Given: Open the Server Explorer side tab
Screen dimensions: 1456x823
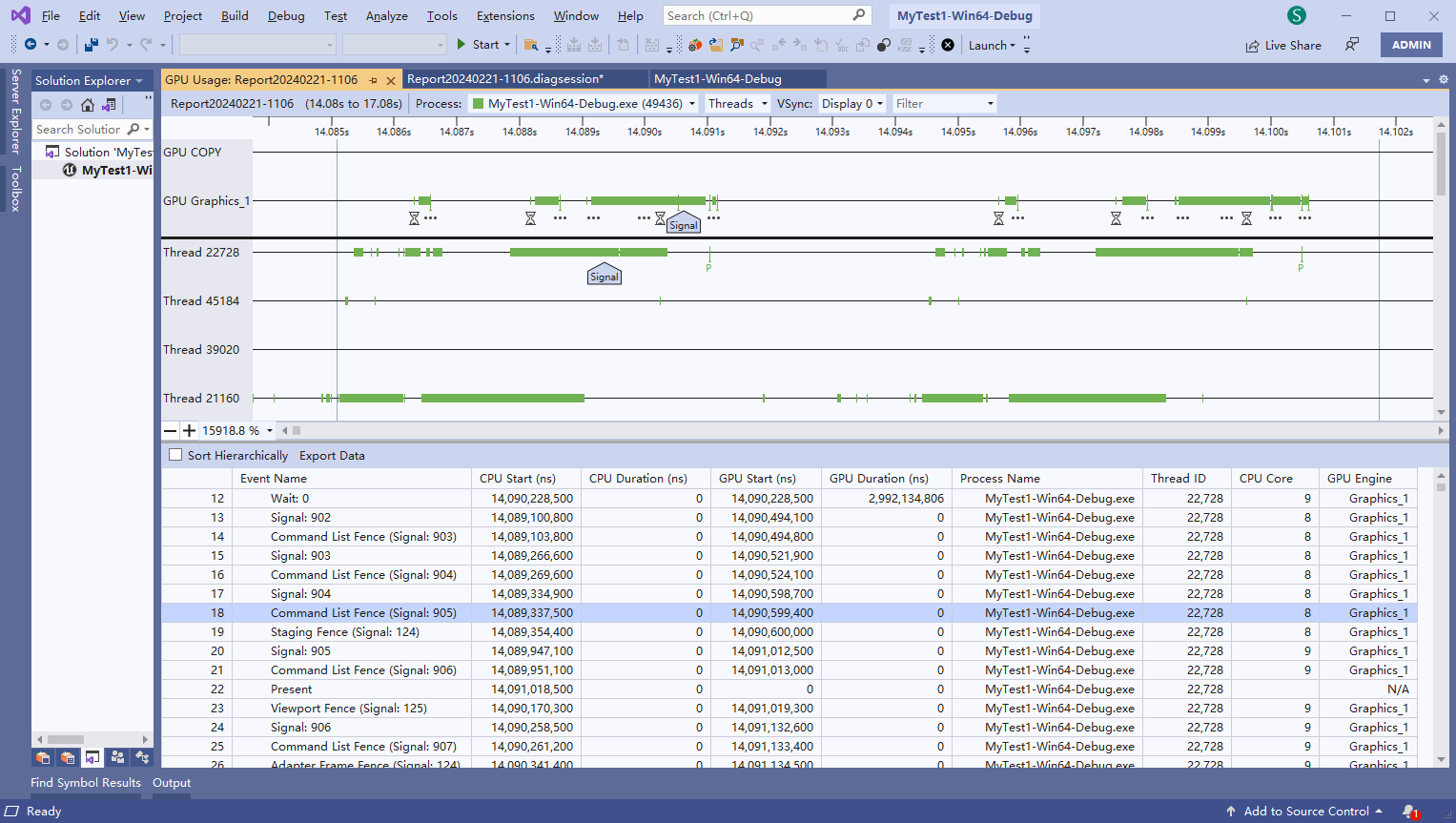Looking at the screenshot, I should pyautogui.click(x=15, y=111).
